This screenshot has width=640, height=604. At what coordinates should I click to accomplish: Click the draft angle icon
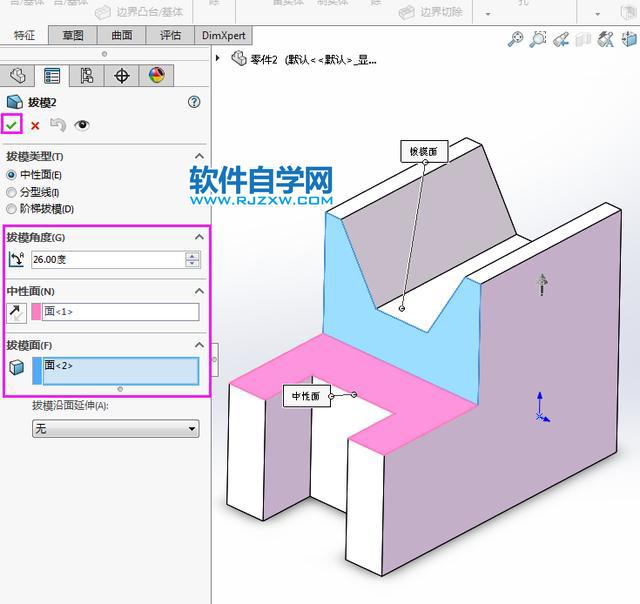pyautogui.click(x=16, y=260)
